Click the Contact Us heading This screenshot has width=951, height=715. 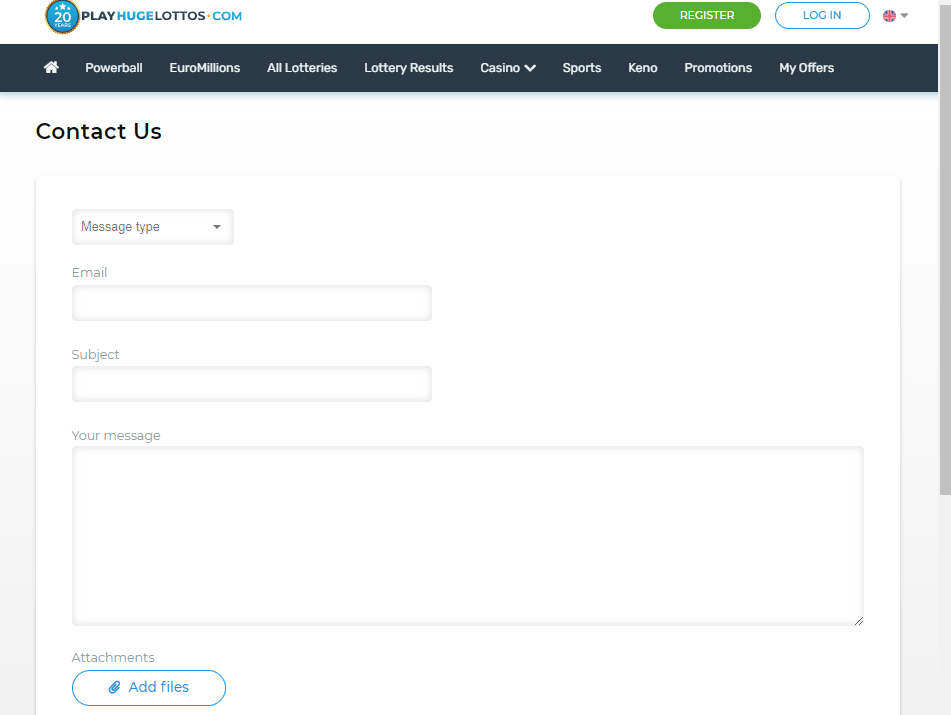tap(99, 131)
